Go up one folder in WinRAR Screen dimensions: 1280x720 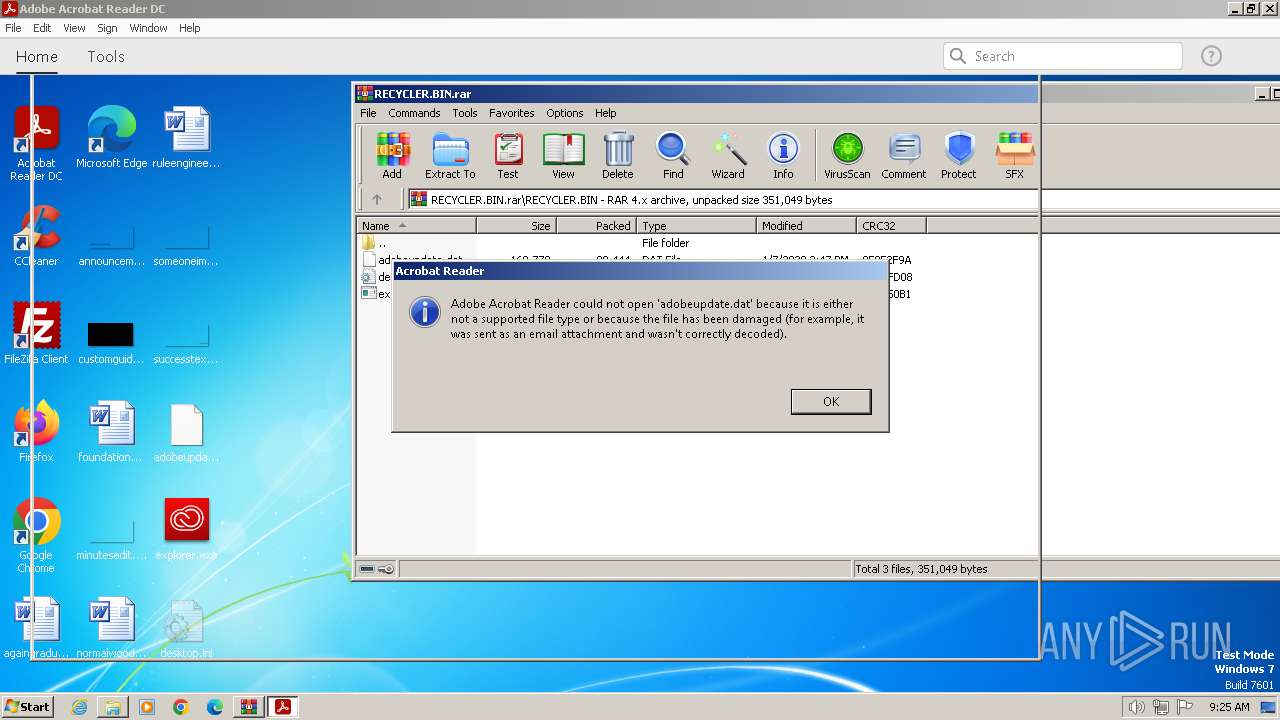(377, 199)
